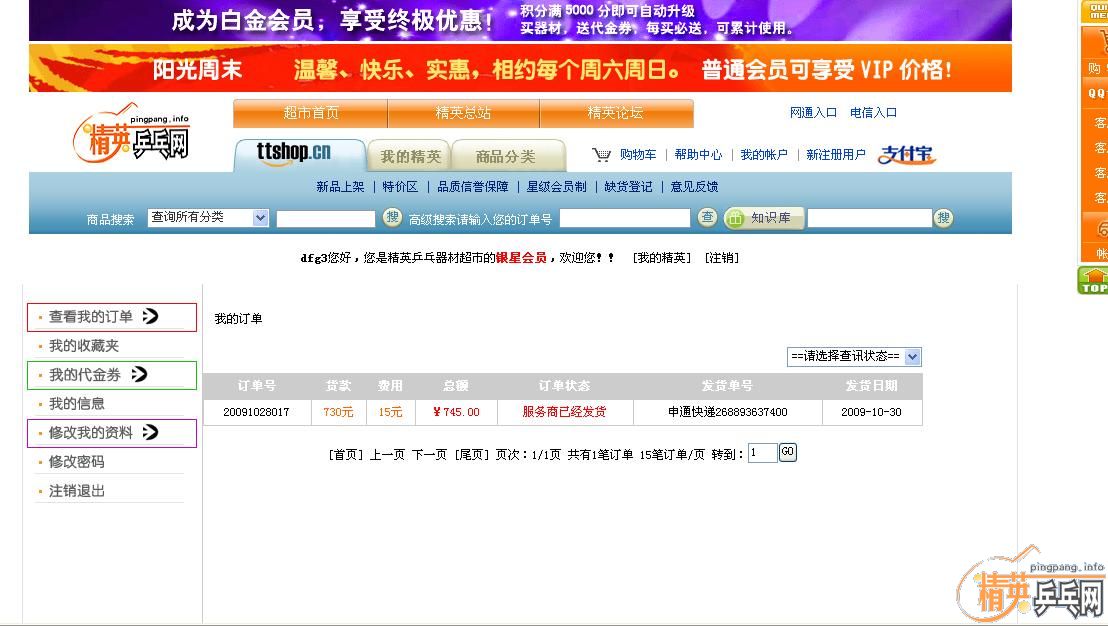
Task: Click the green 知识库 knowledge base button
Action: [764, 218]
